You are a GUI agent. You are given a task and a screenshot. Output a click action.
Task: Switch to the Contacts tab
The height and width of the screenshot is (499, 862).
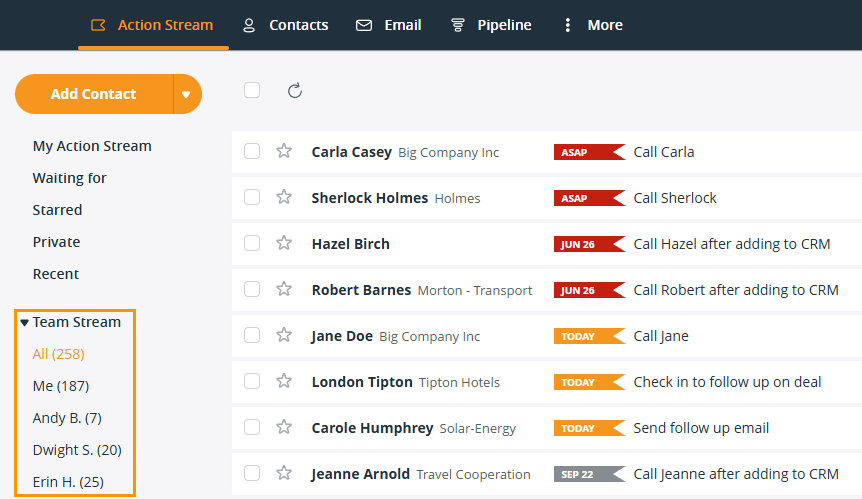tap(285, 25)
